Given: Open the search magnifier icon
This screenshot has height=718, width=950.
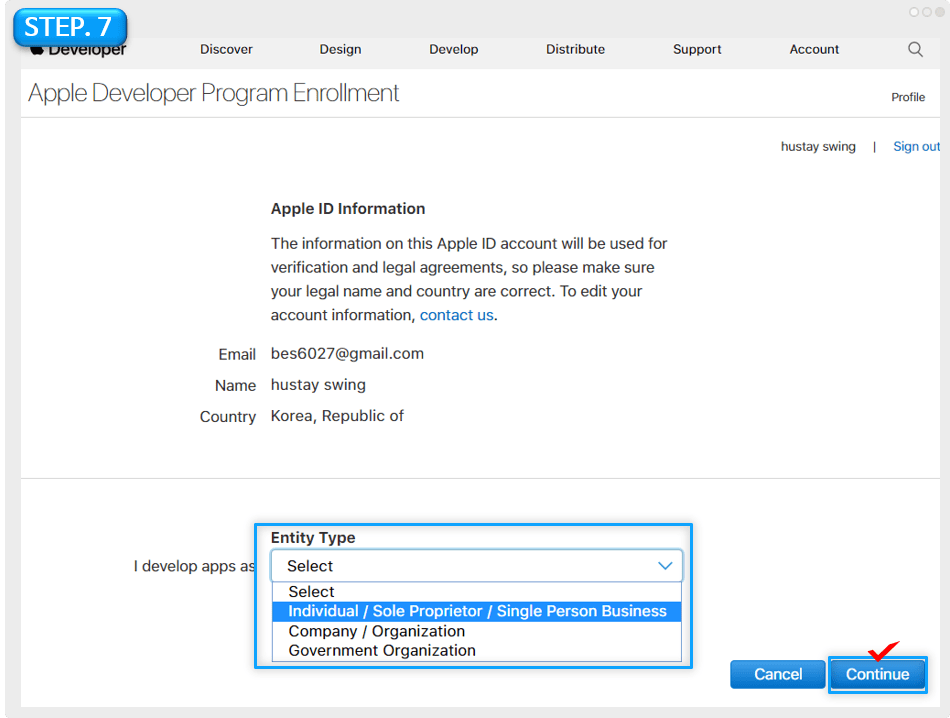Looking at the screenshot, I should (x=915, y=49).
